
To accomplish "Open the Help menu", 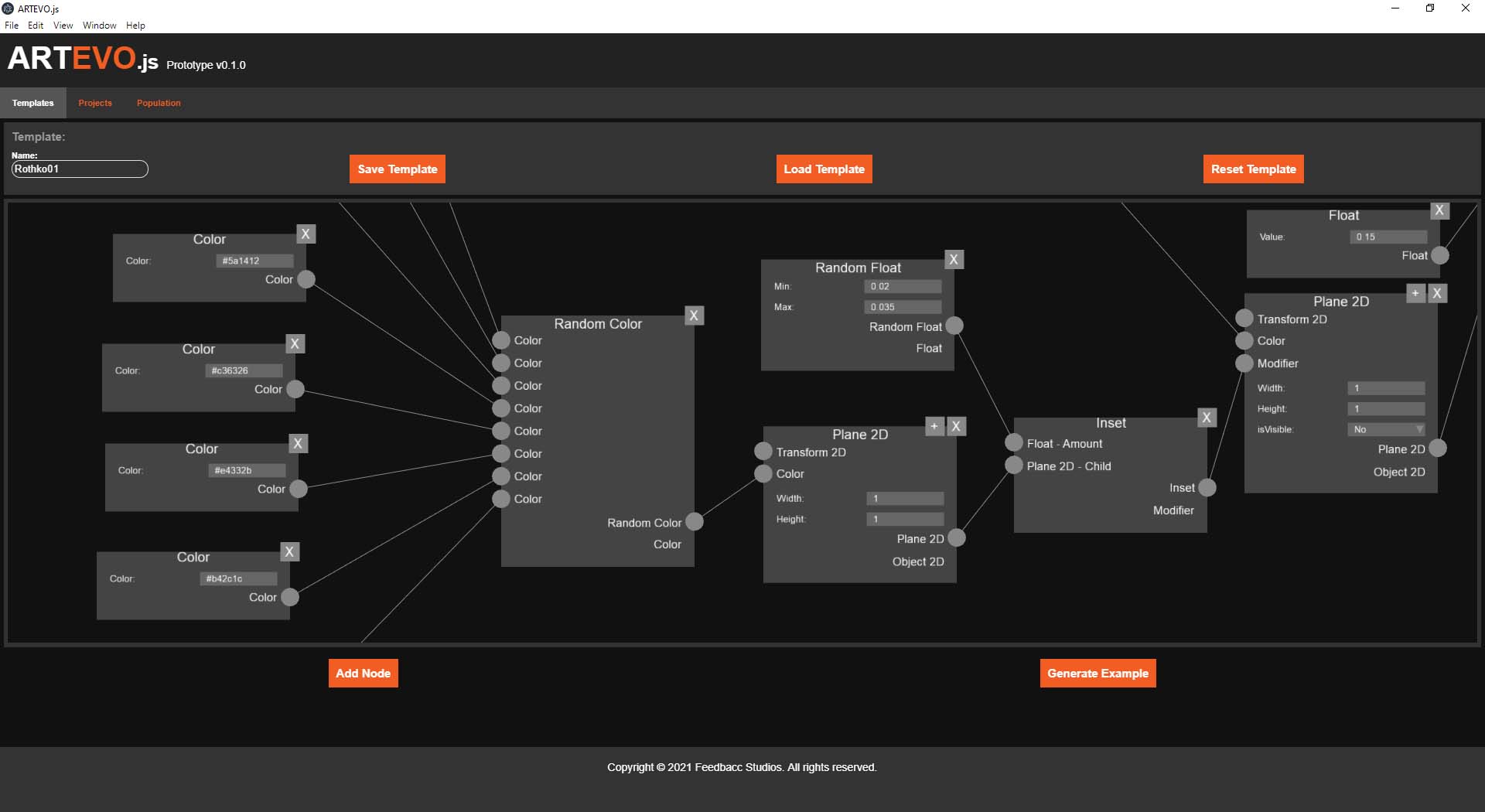I will [x=135, y=26].
